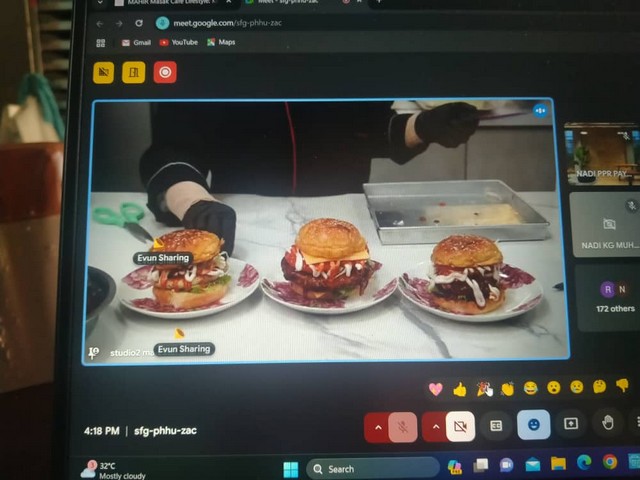The height and width of the screenshot is (480, 640).
Task: Hide the emoji reactions bar
Action: pyautogui.click(x=534, y=425)
